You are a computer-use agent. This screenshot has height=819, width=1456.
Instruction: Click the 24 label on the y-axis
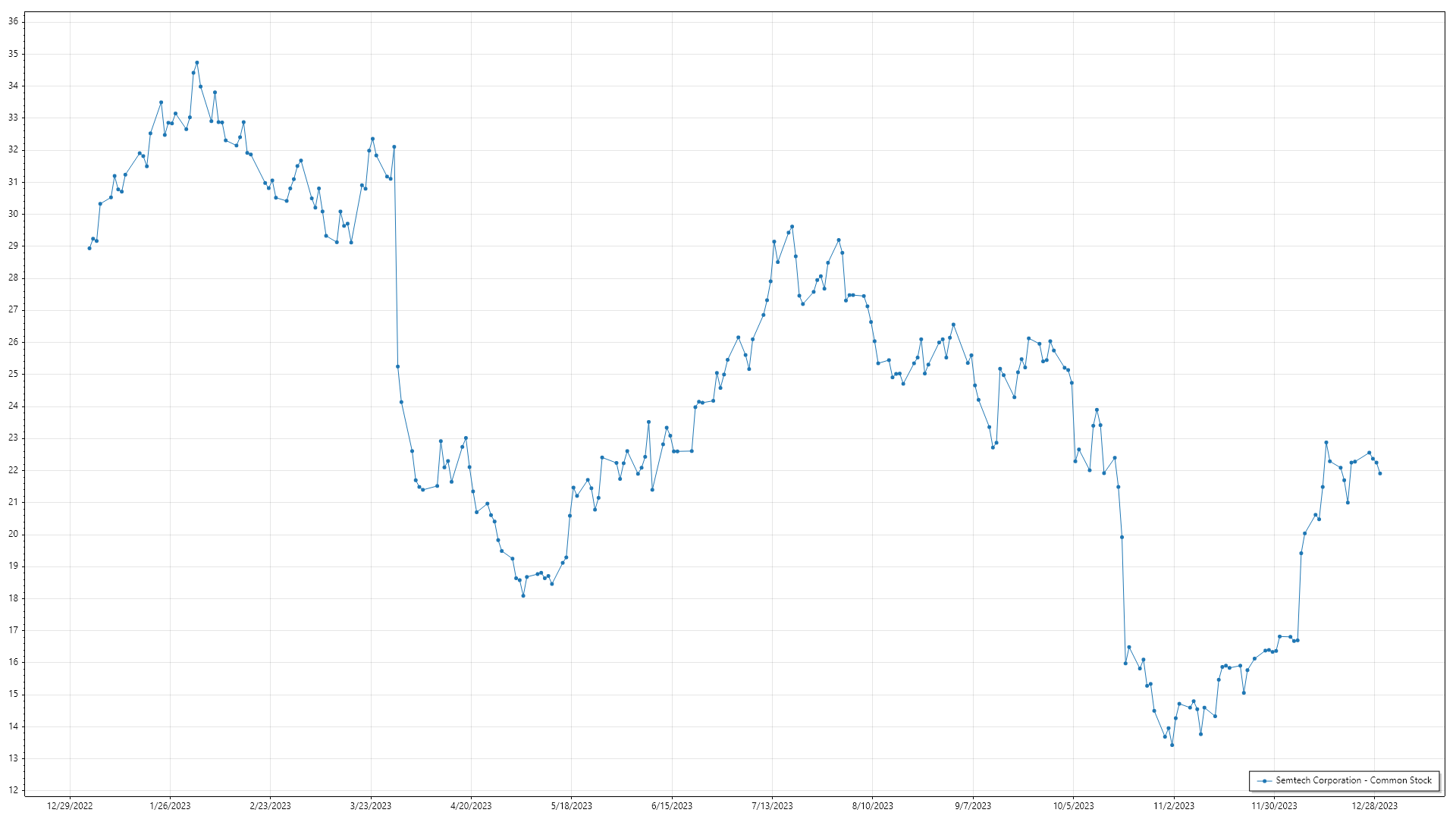(14, 406)
